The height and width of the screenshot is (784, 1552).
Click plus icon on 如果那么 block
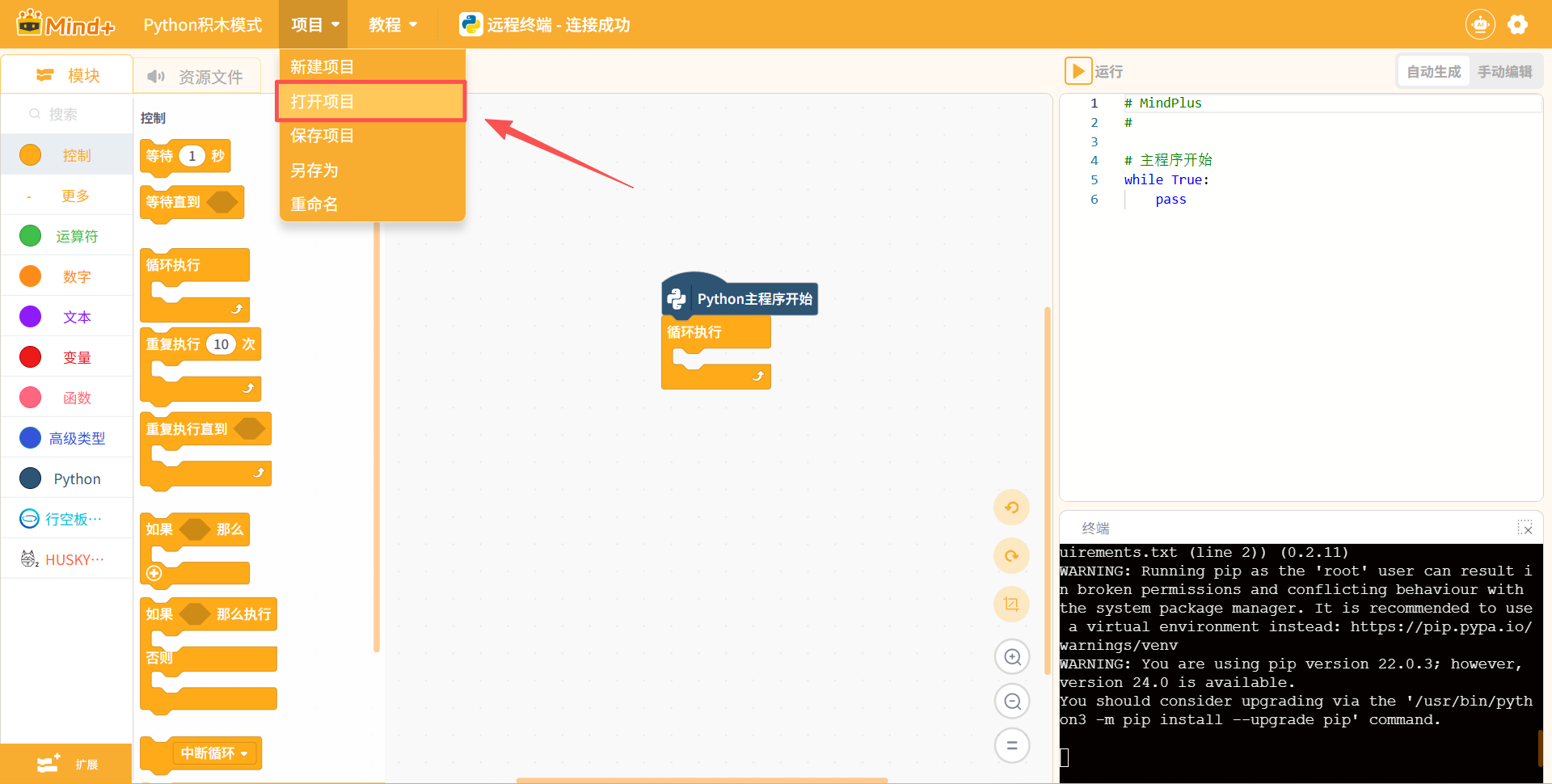[154, 573]
